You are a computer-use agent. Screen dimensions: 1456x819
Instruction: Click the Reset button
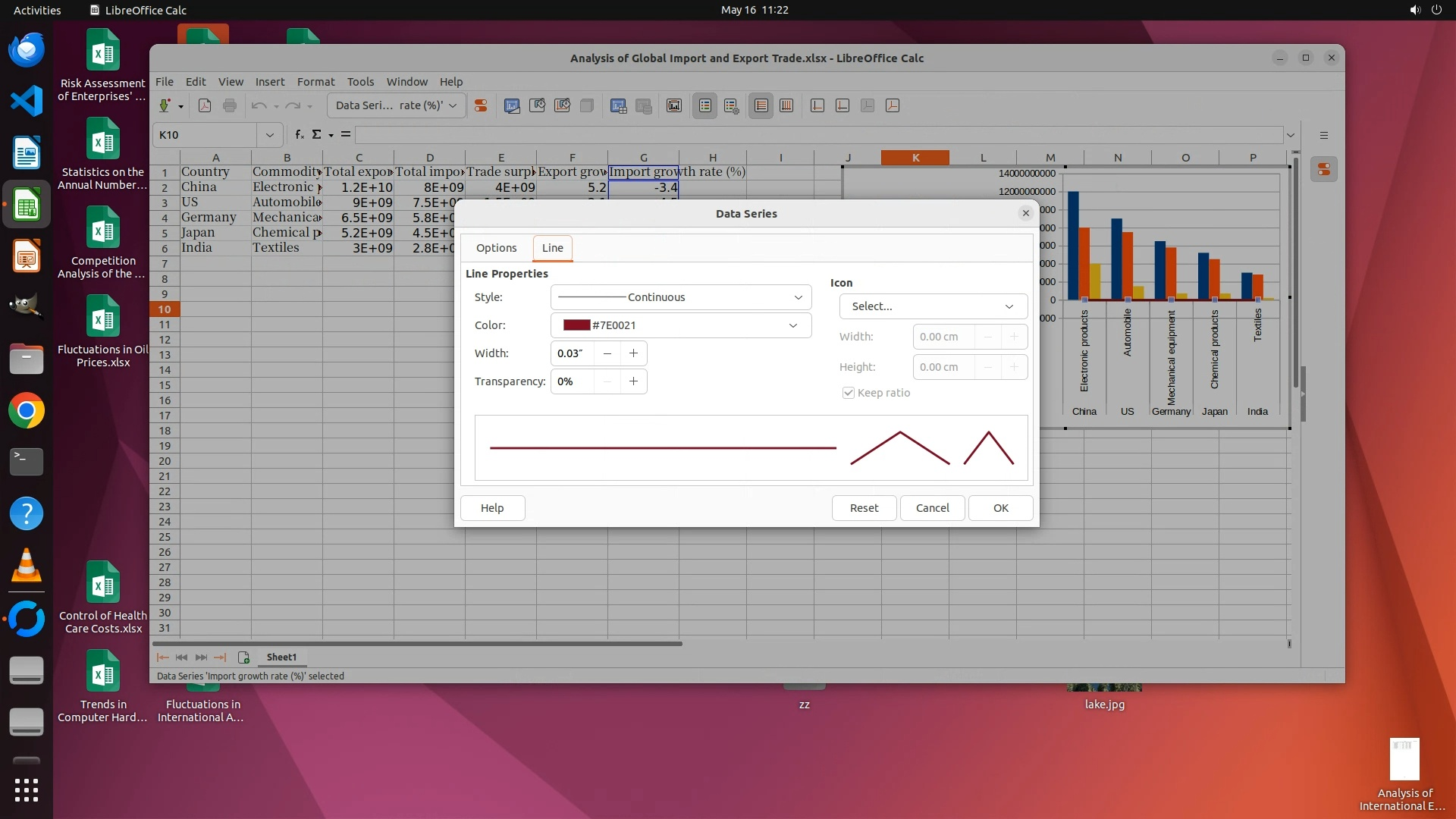(864, 508)
